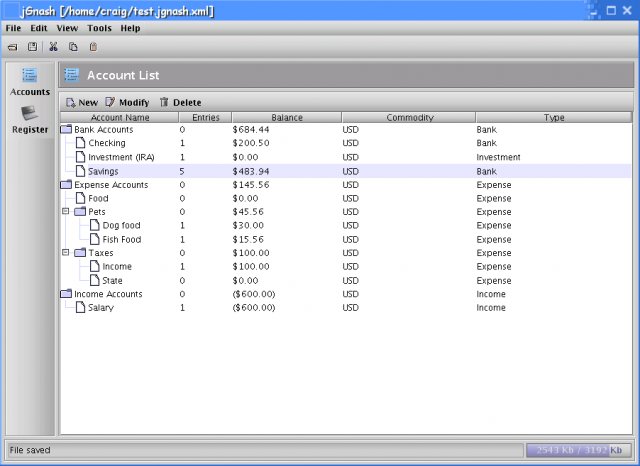Viewport: 640px width, 466px height.
Task: Select the Income Accounts row name
Action: coord(108,294)
